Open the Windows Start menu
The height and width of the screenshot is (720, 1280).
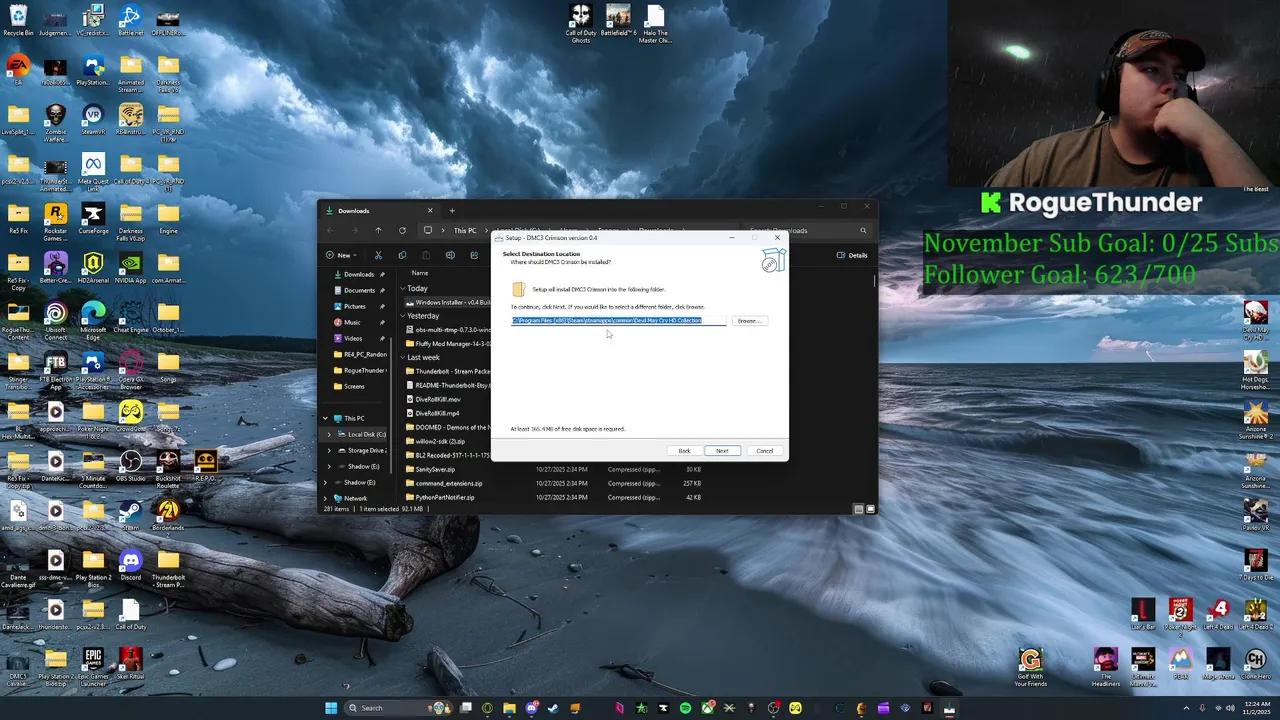(x=331, y=708)
